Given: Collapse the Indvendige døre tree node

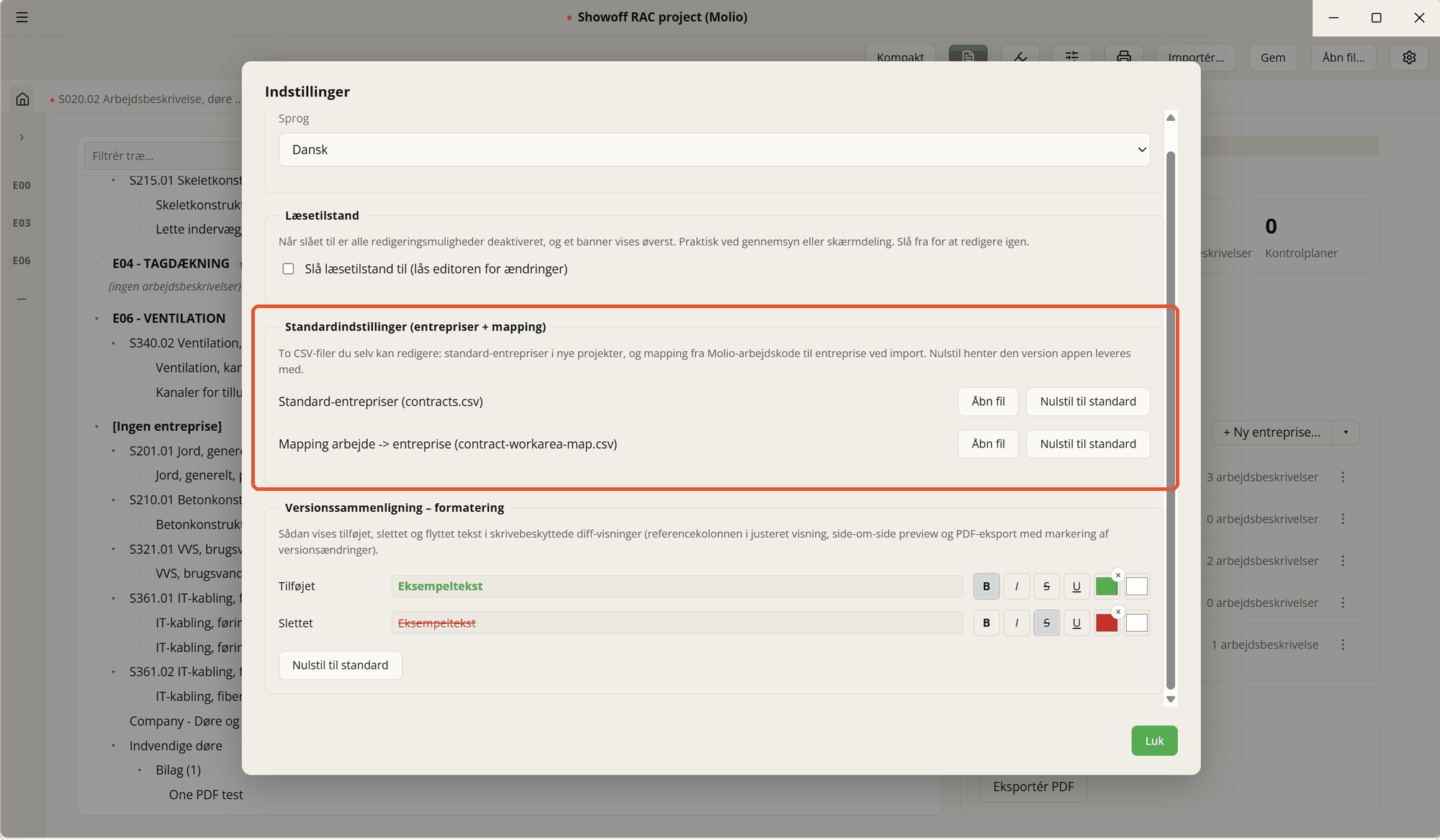Looking at the screenshot, I should pos(113,746).
